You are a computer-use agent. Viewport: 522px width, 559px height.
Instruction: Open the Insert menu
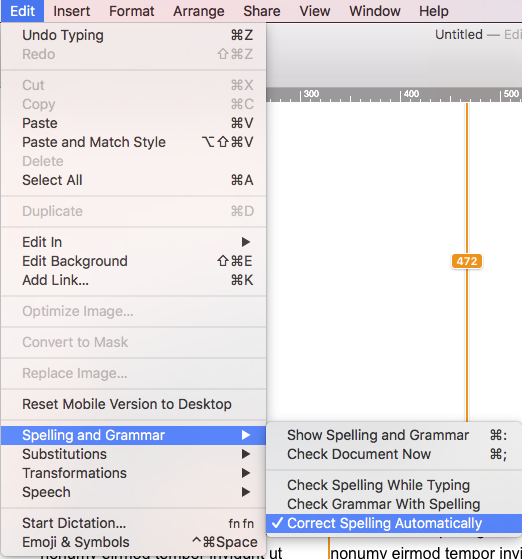[x=72, y=11]
